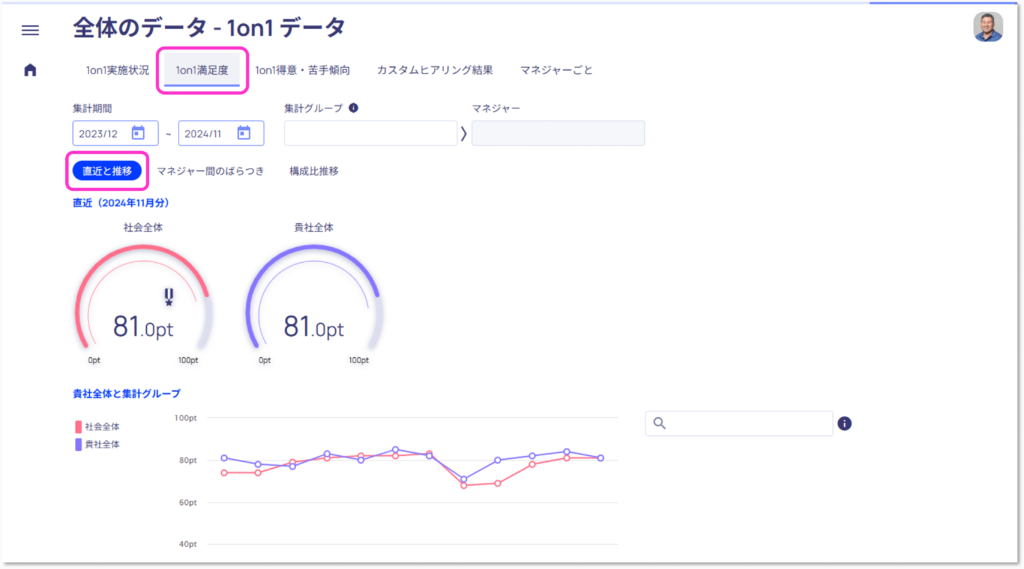Click the page title 全体のデータ - 1on1 データ

pos(209,28)
